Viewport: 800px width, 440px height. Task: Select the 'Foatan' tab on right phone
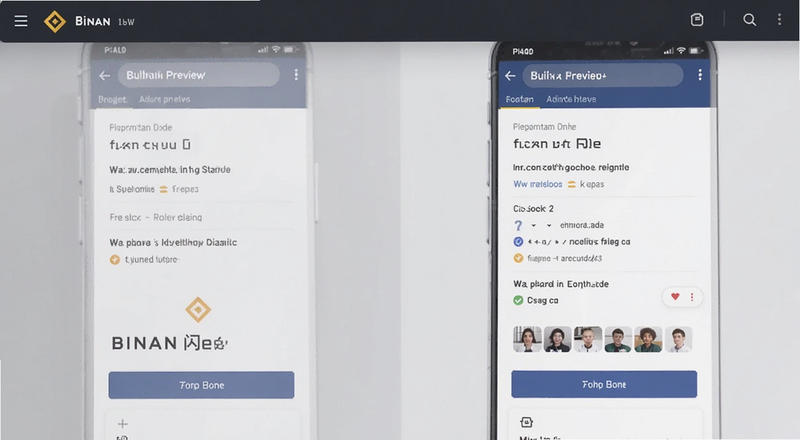pos(519,99)
